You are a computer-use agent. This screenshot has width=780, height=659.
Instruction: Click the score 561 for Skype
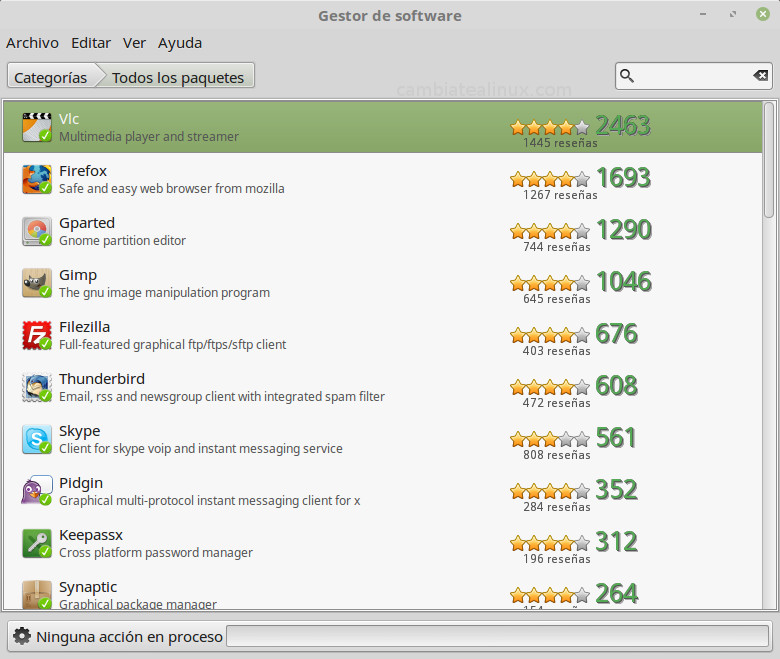[616, 438]
